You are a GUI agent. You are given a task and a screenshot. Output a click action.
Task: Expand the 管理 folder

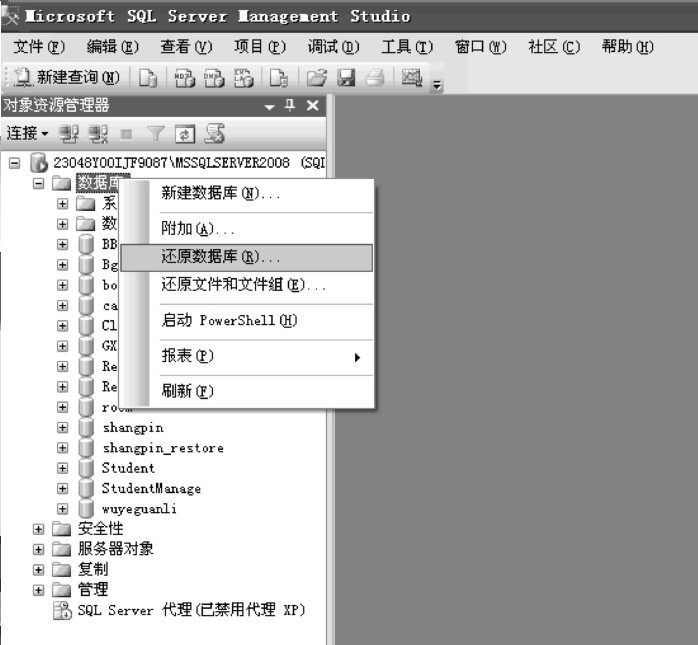tap(39, 590)
